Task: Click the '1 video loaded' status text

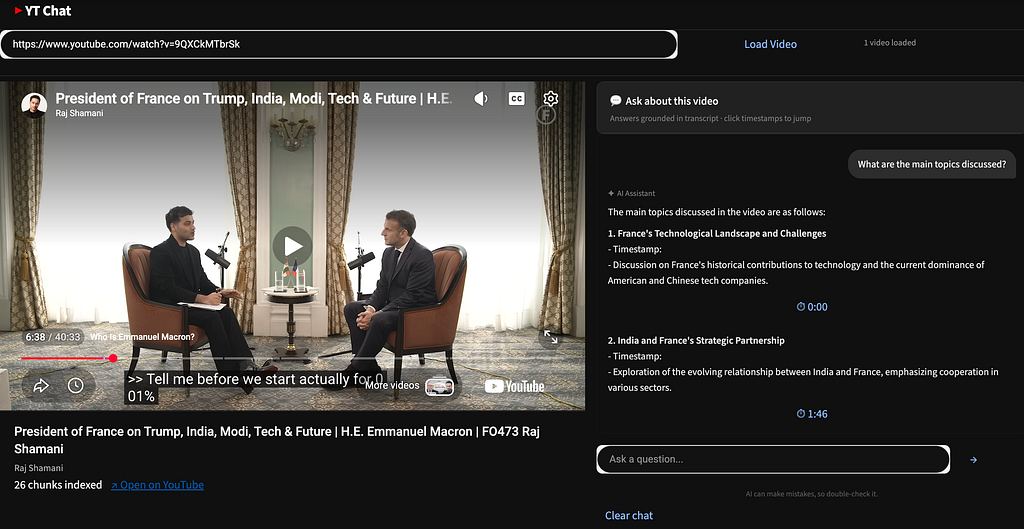Action: click(889, 42)
